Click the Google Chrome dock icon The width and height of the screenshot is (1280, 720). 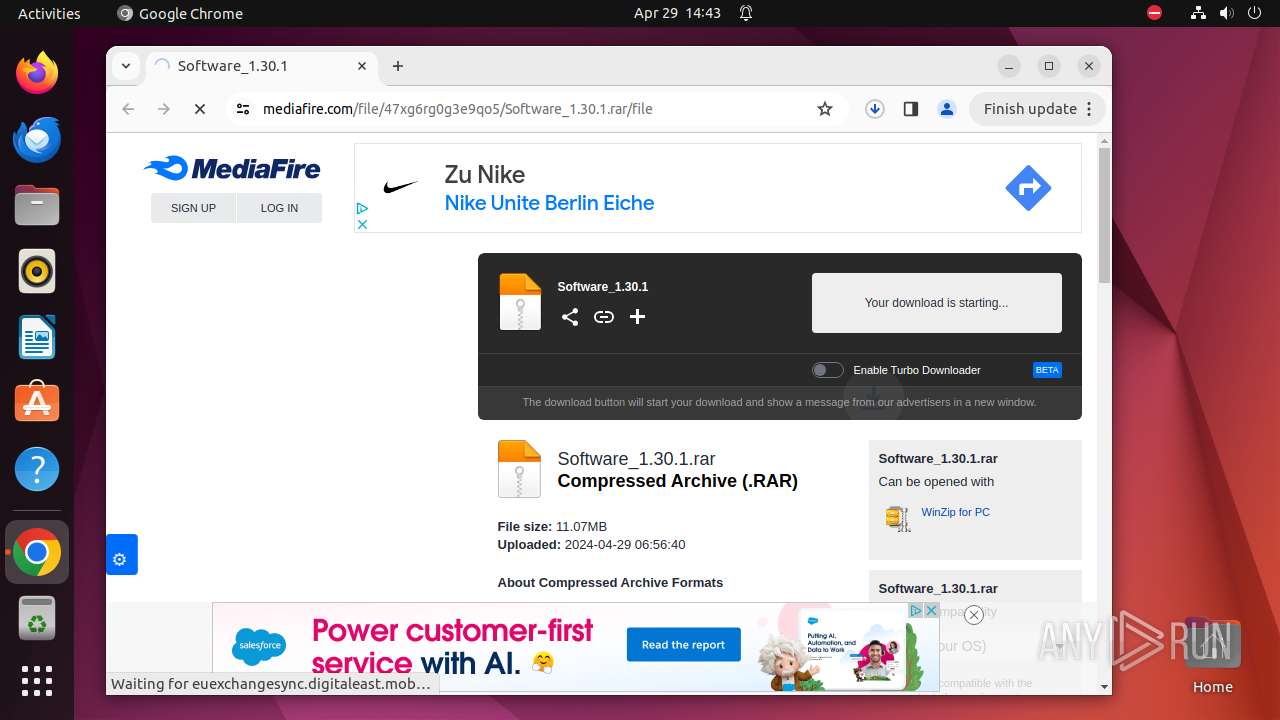(x=37, y=553)
